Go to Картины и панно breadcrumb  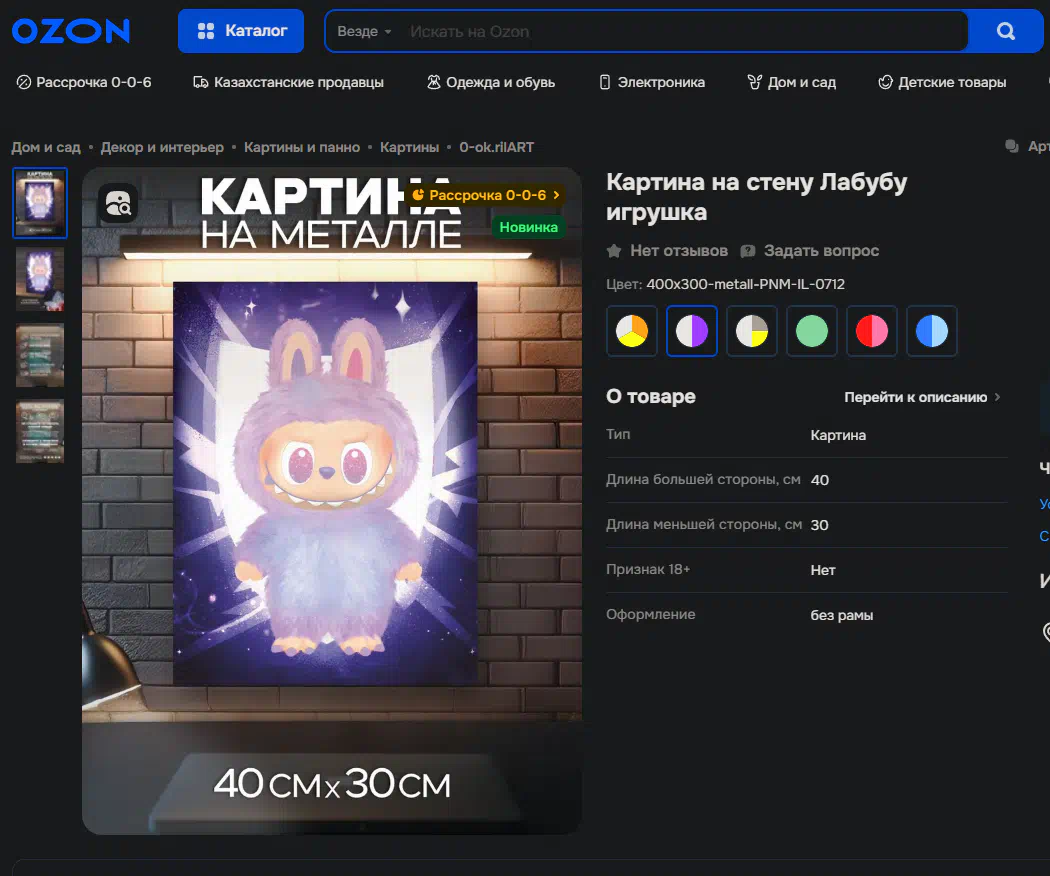coord(302,147)
